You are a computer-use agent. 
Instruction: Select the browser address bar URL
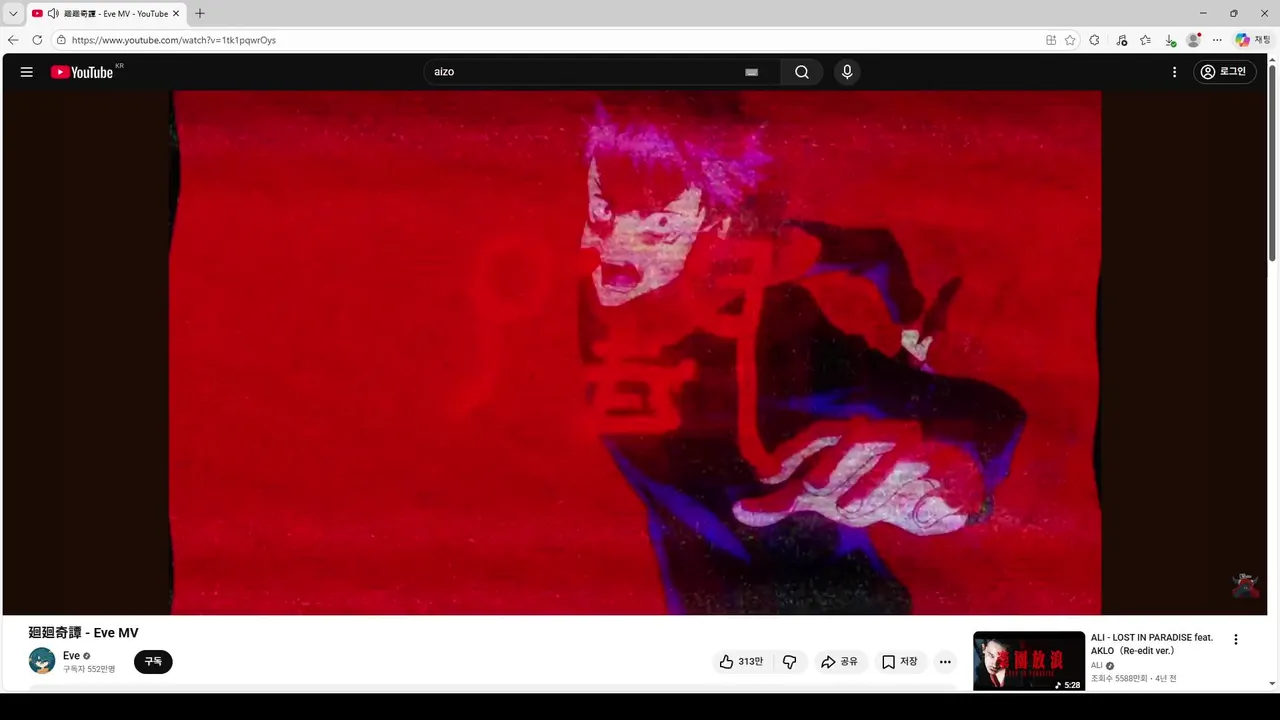coord(174,40)
